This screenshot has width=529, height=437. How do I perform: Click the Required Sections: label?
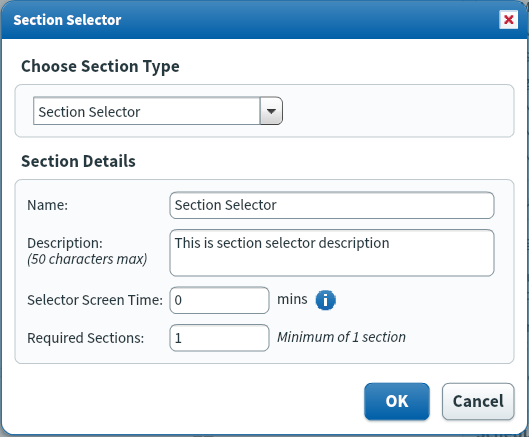click(x=86, y=338)
